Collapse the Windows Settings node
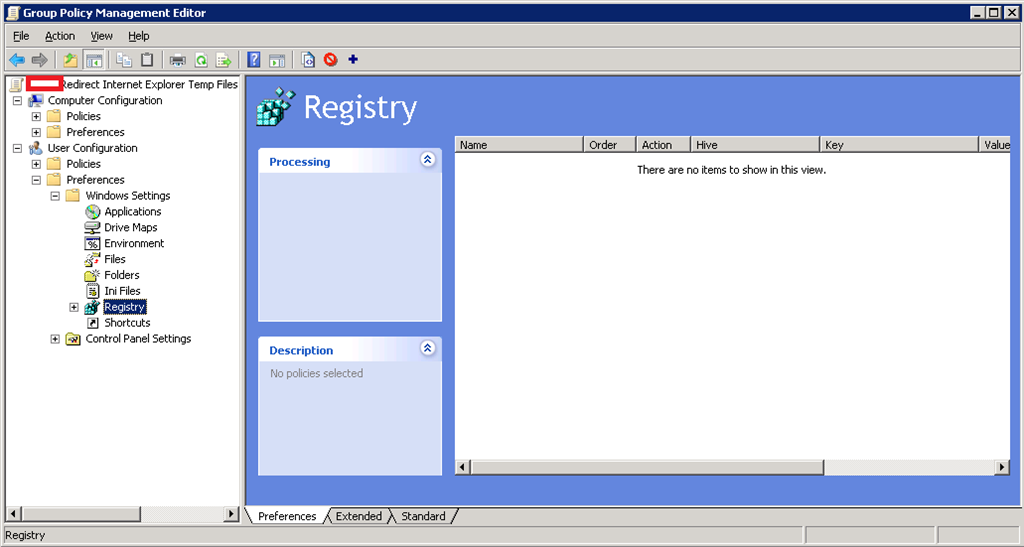Viewport: 1024px width, 547px height. pyautogui.click(x=56, y=196)
